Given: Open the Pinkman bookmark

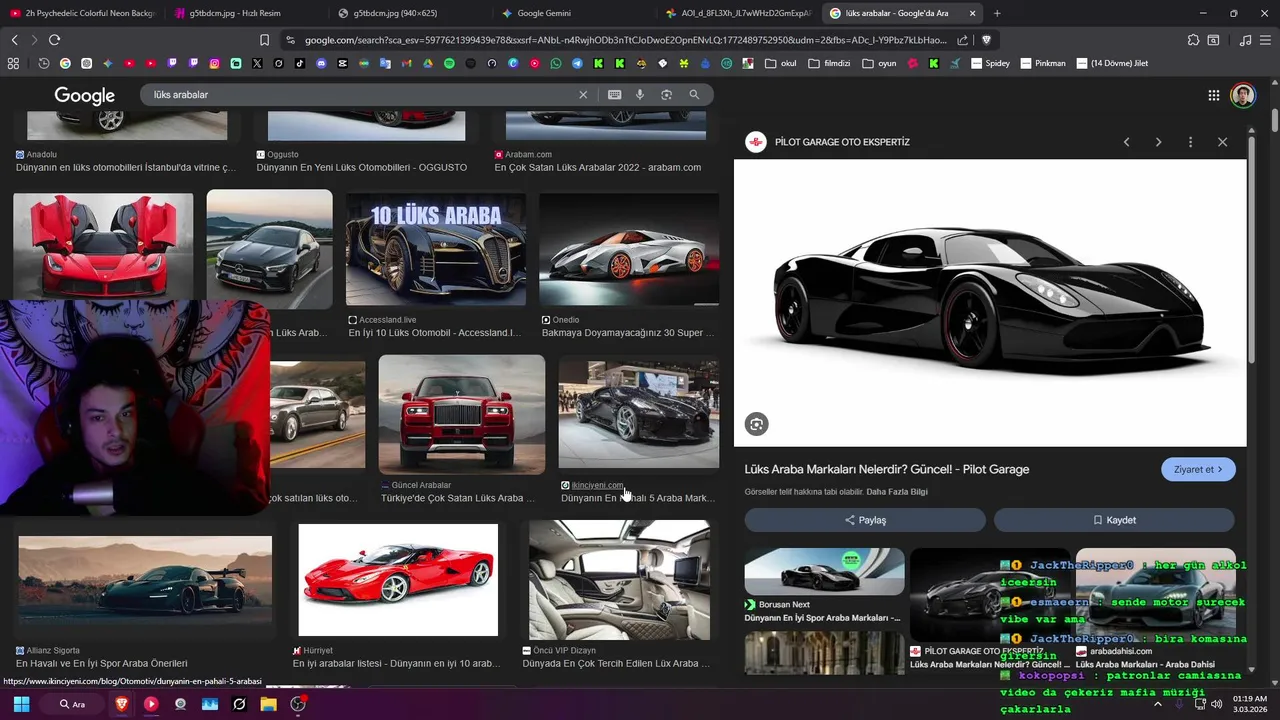Looking at the screenshot, I should (x=1043, y=63).
